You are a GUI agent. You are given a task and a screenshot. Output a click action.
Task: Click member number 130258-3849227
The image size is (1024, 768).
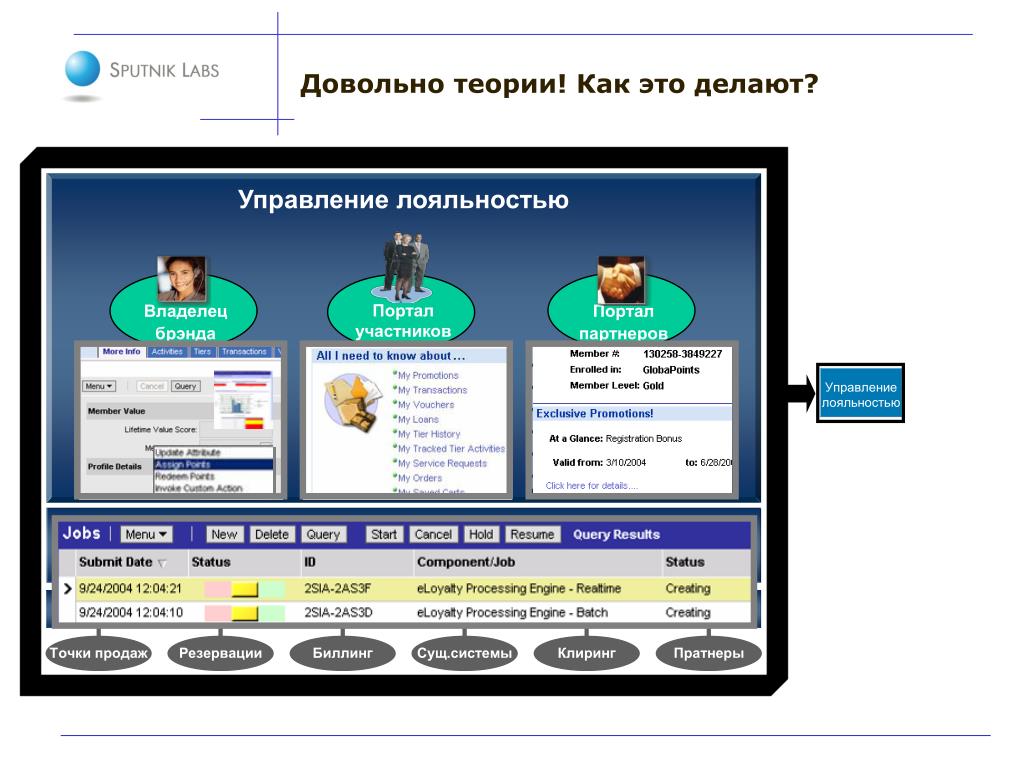(x=682, y=354)
